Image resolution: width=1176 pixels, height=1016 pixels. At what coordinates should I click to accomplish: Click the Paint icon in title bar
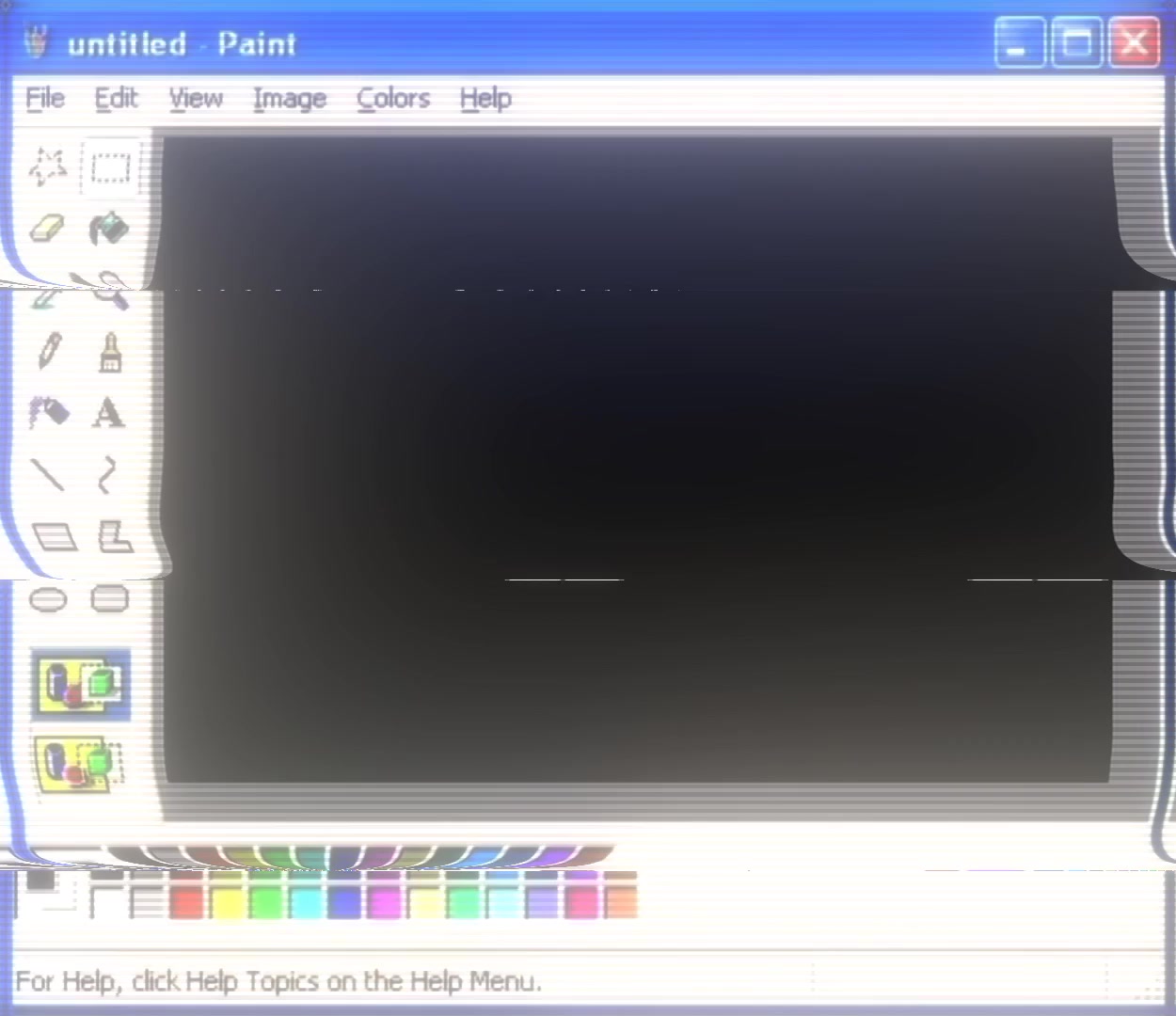click(x=38, y=42)
